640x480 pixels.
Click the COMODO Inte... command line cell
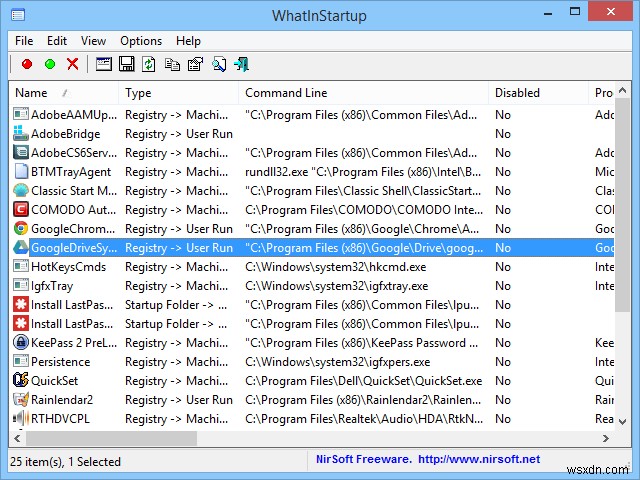364,210
